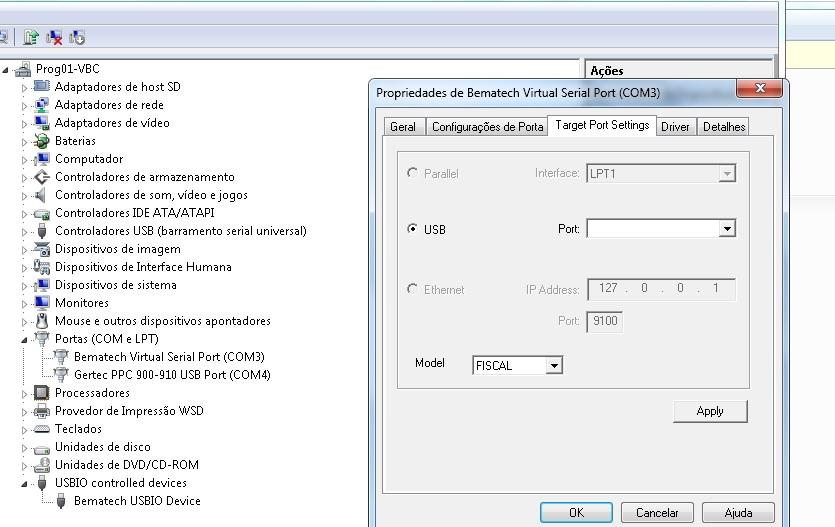
Task: Open the Detalhes tab
Action: point(724,127)
